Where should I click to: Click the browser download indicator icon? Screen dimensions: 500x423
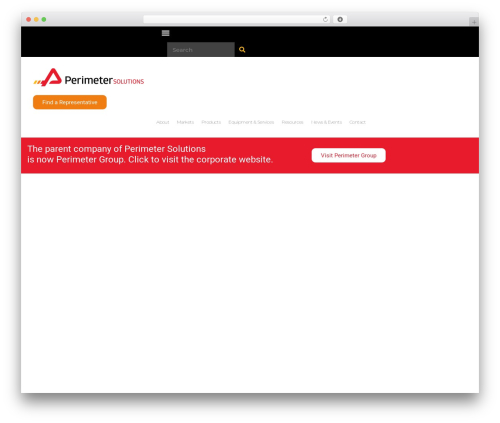pos(340,19)
